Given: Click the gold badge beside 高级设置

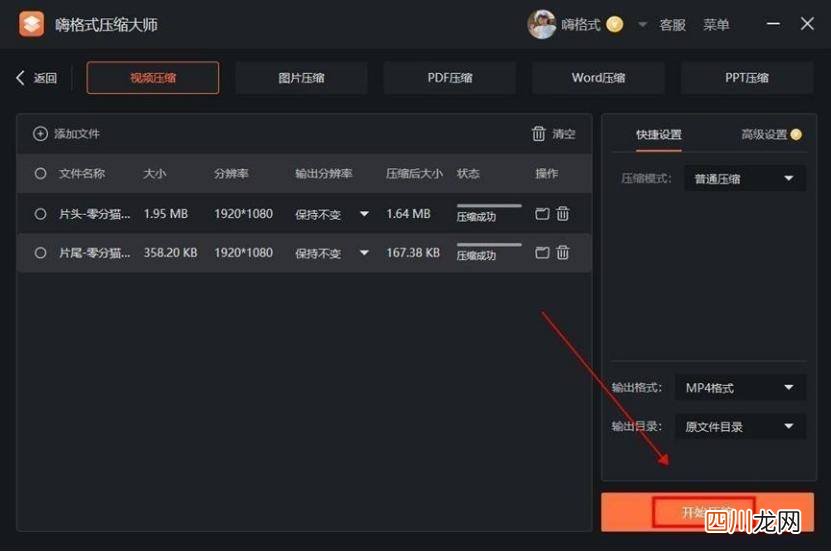Looking at the screenshot, I should tap(796, 135).
